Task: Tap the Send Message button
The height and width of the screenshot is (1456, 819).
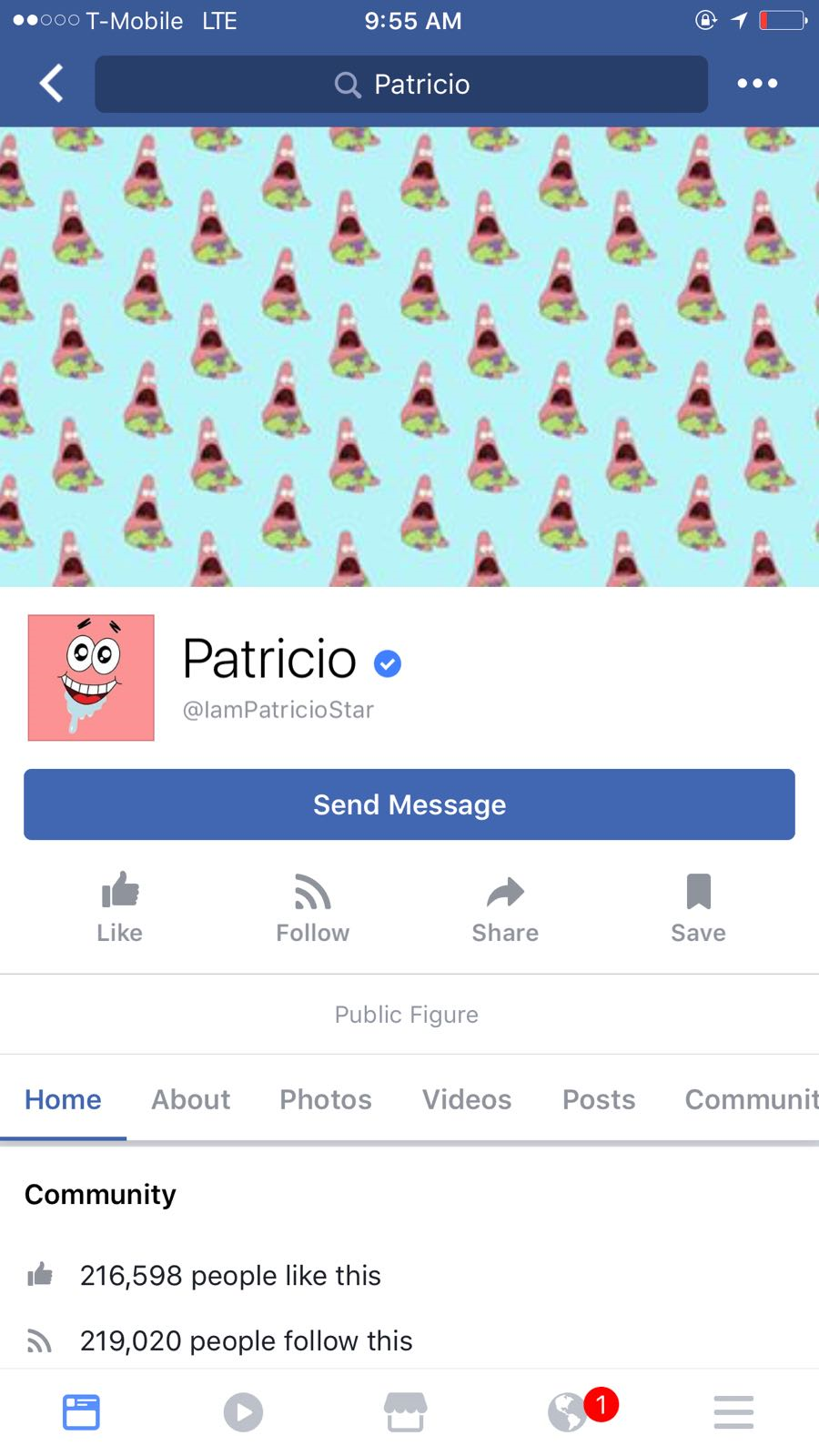Action: tap(409, 804)
